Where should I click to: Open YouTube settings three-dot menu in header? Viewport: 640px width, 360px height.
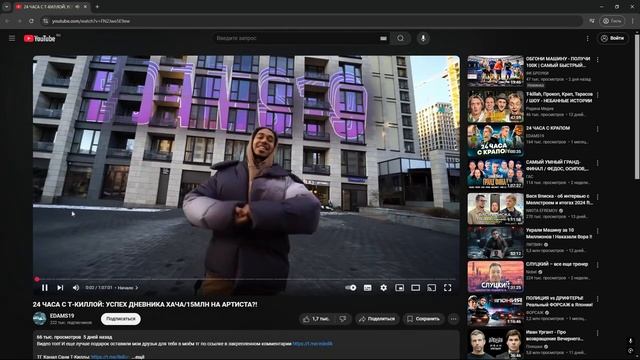pyautogui.click(x=587, y=38)
